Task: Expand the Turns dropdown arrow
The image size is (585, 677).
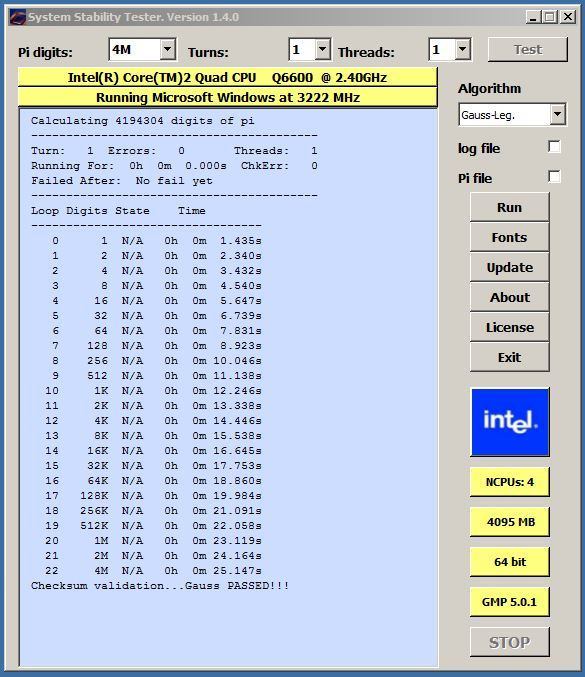Action: [x=322, y=50]
